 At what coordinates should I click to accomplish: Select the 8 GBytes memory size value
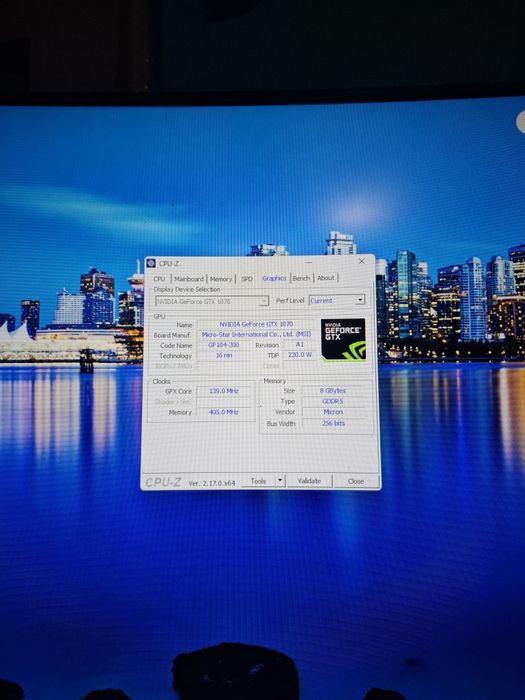(x=333, y=391)
